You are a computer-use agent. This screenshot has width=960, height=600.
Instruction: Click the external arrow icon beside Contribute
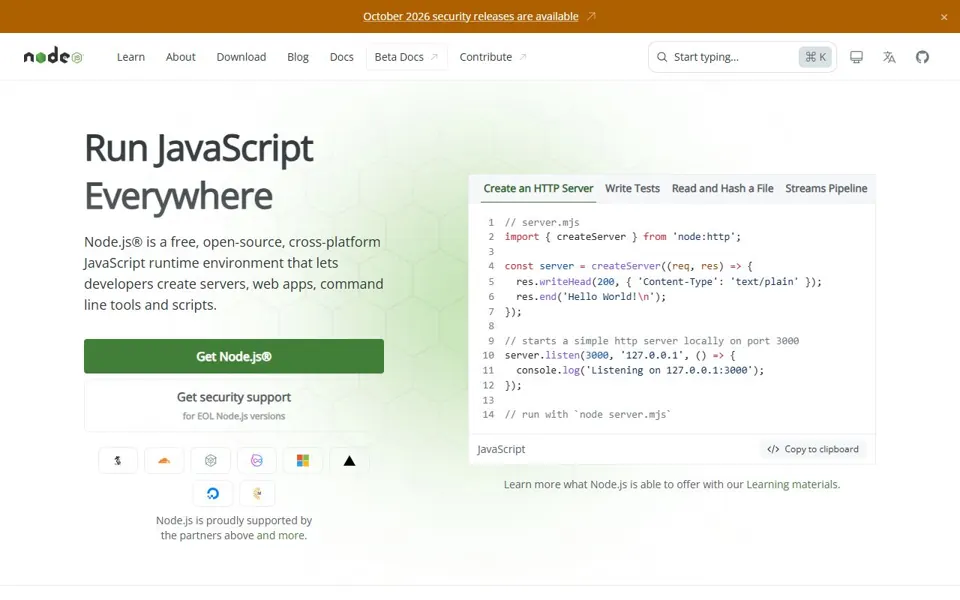tap(523, 57)
